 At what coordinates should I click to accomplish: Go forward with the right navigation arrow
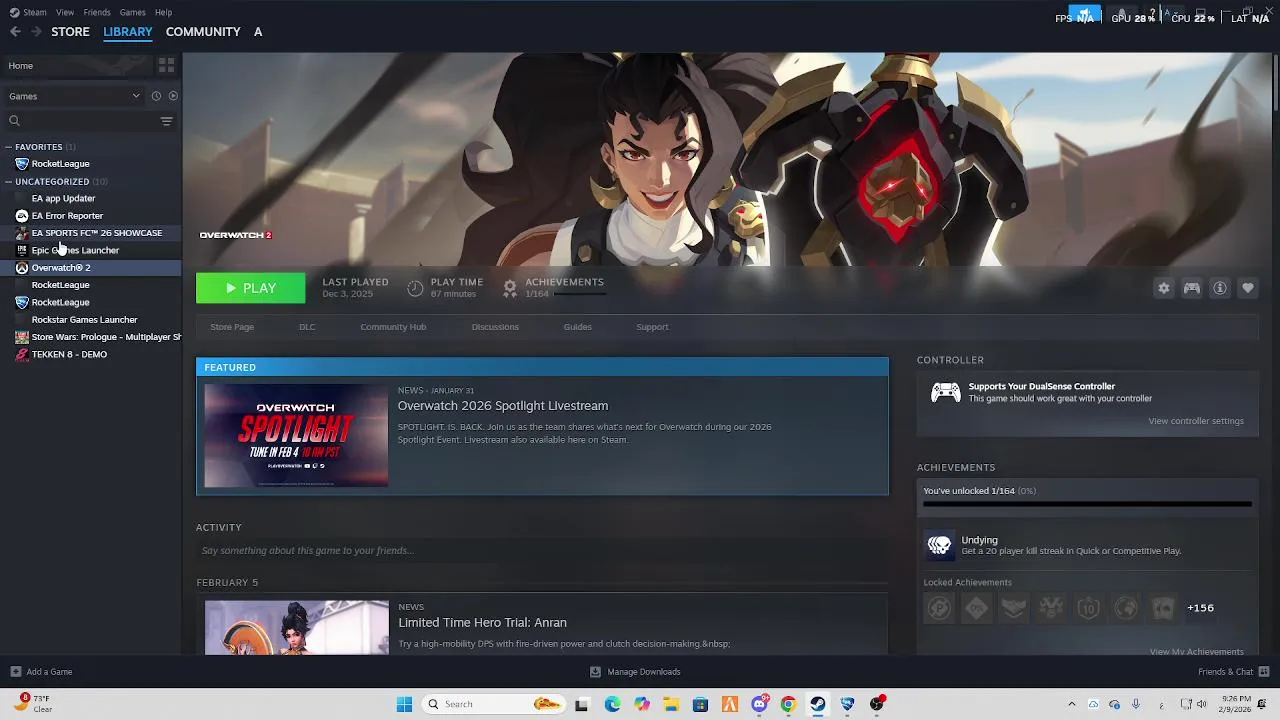36,32
